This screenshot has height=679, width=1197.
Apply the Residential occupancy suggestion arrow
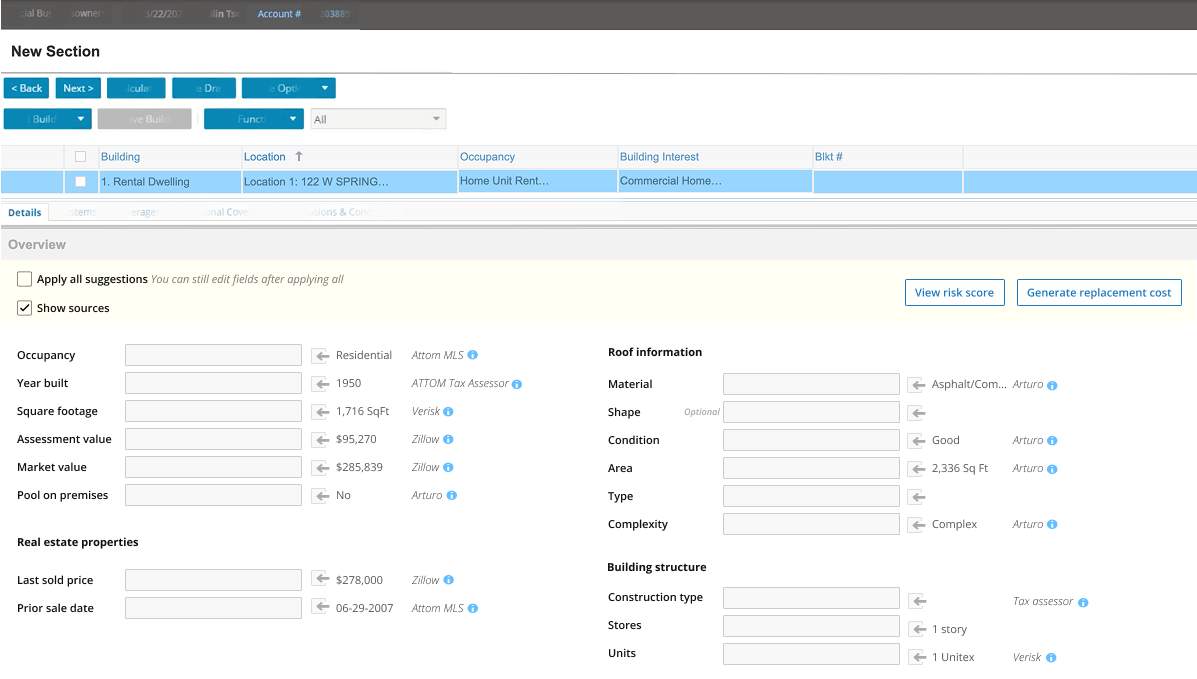(x=321, y=355)
